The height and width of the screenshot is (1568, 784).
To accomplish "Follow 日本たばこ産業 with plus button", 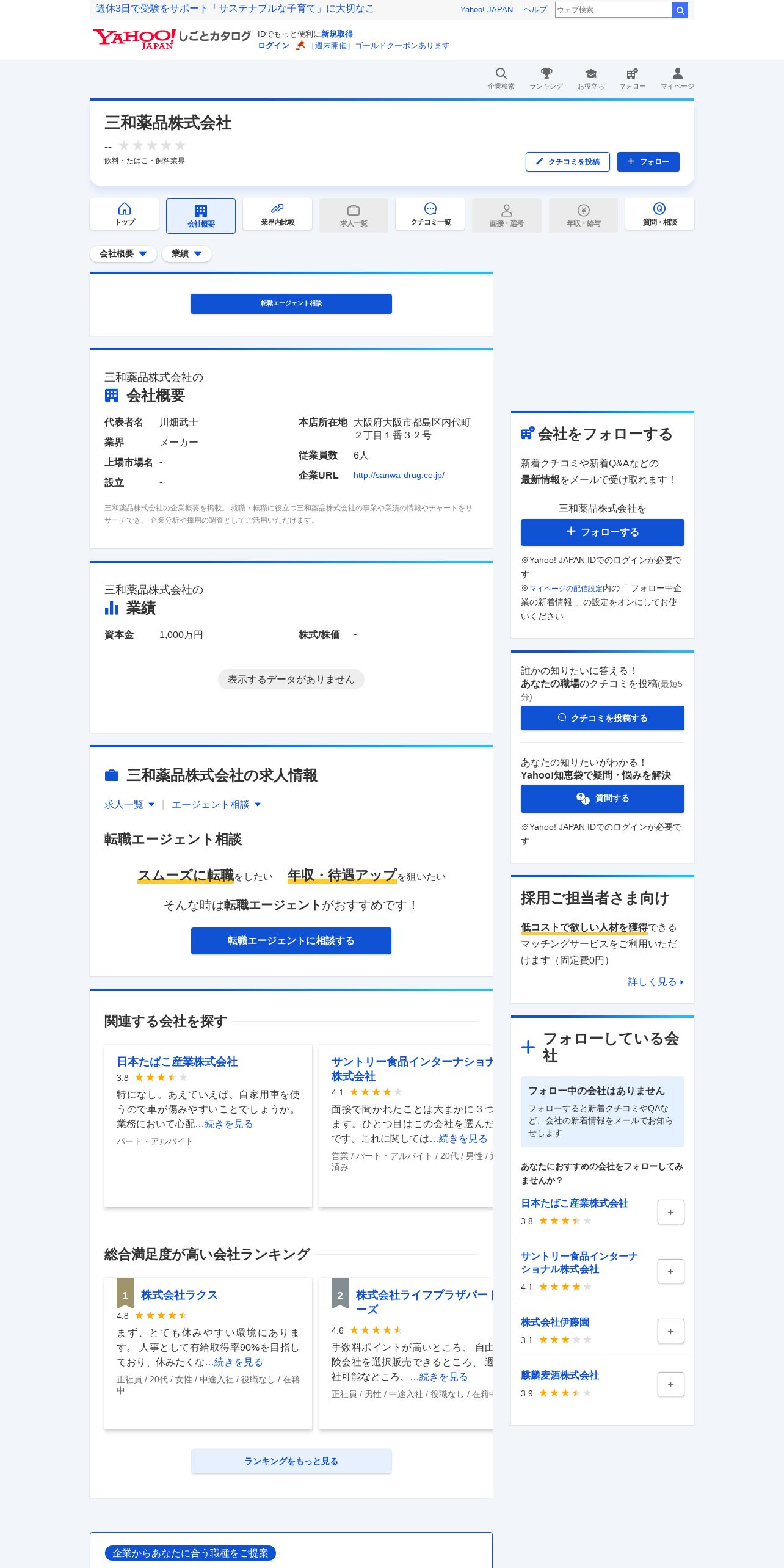I will pyautogui.click(x=670, y=1212).
